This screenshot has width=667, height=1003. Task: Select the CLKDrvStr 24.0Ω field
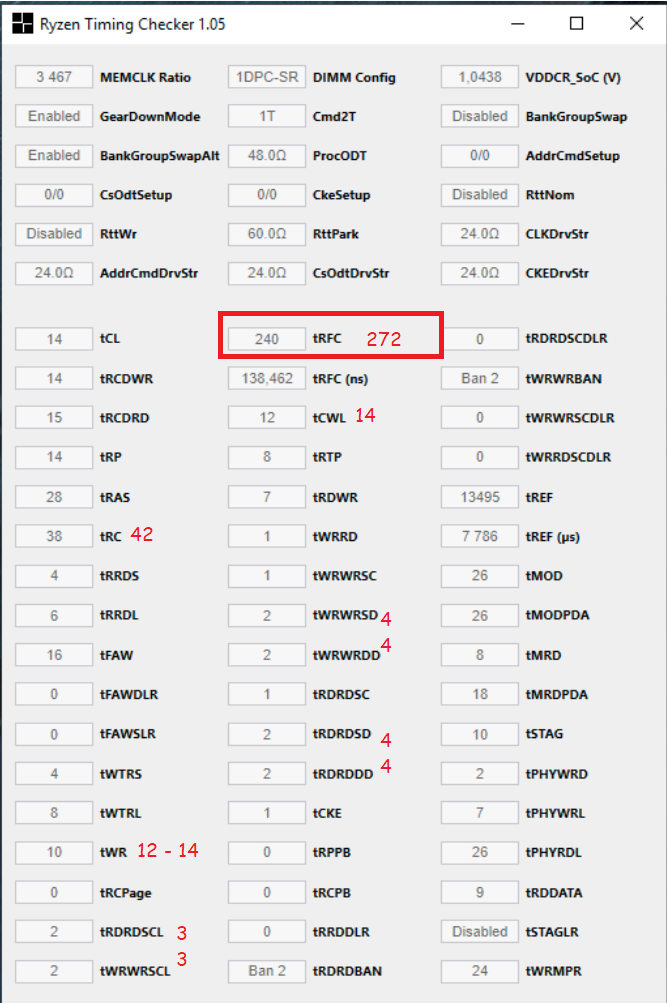tap(480, 234)
